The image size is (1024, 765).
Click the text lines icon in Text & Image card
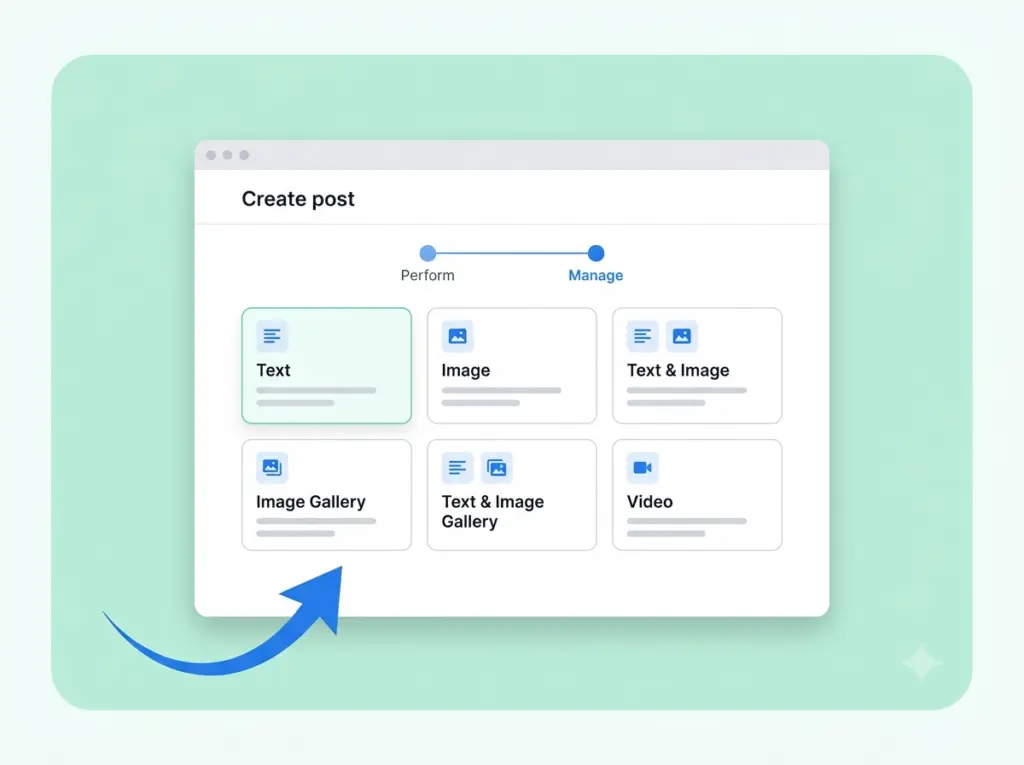(643, 336)
